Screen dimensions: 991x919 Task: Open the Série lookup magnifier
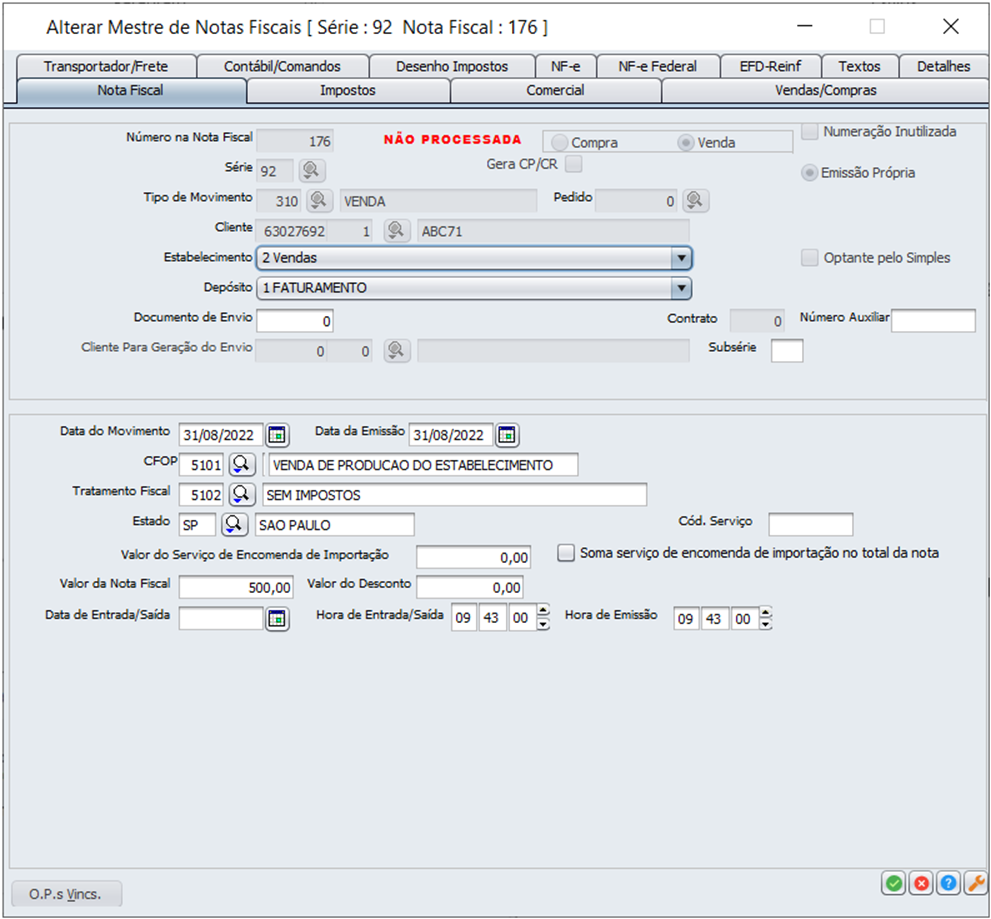click(311, 170)
